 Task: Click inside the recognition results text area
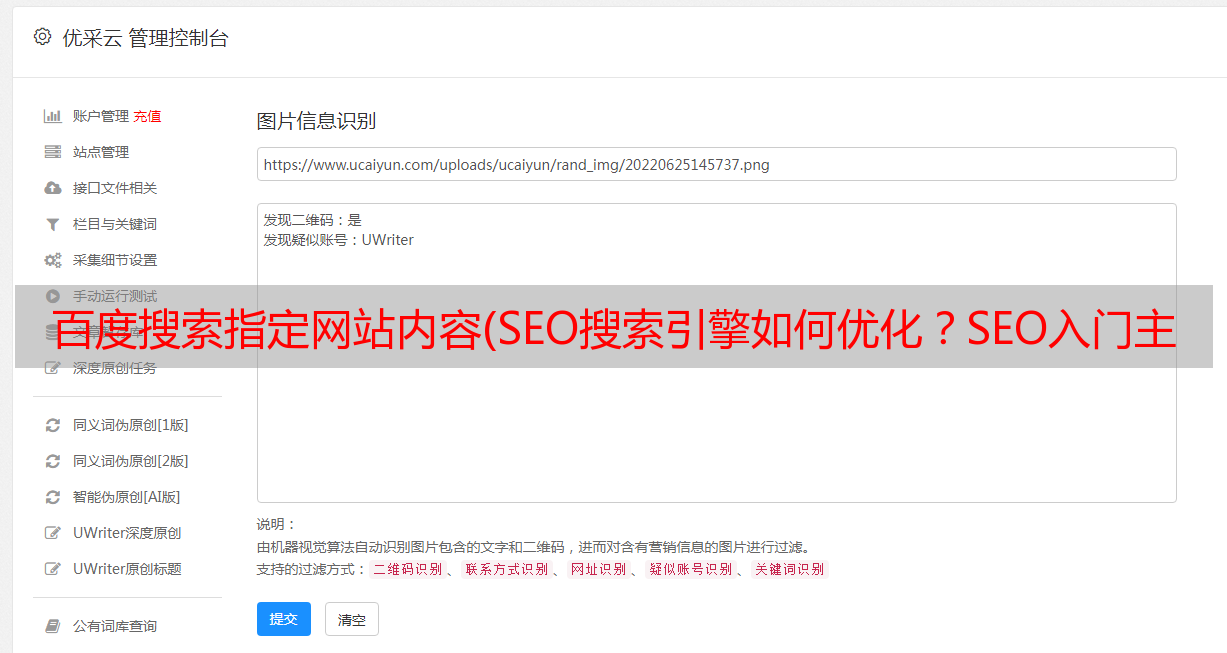(716, 353)
